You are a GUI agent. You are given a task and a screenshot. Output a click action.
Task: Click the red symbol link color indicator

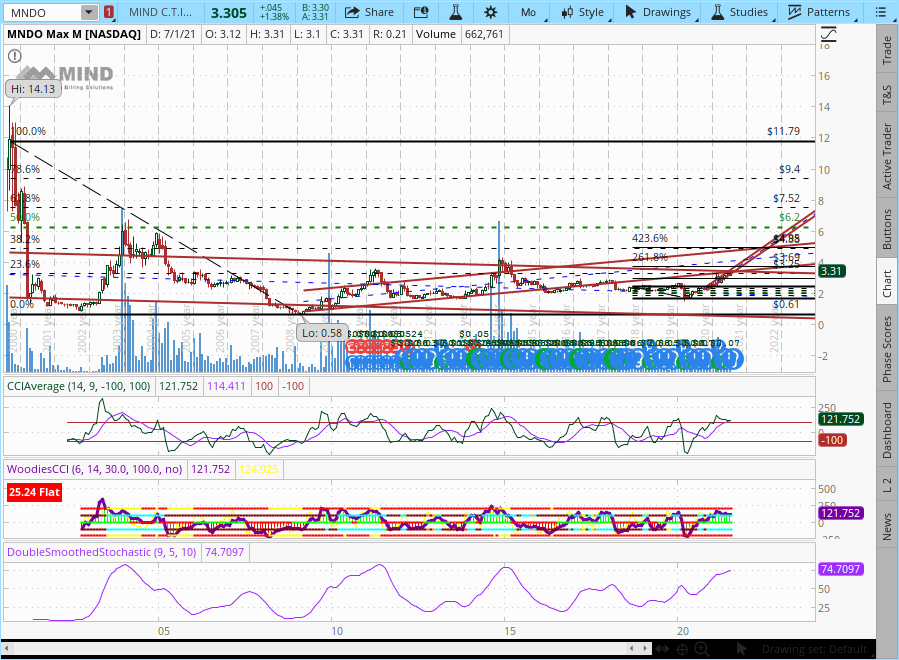tap(108, 12)
